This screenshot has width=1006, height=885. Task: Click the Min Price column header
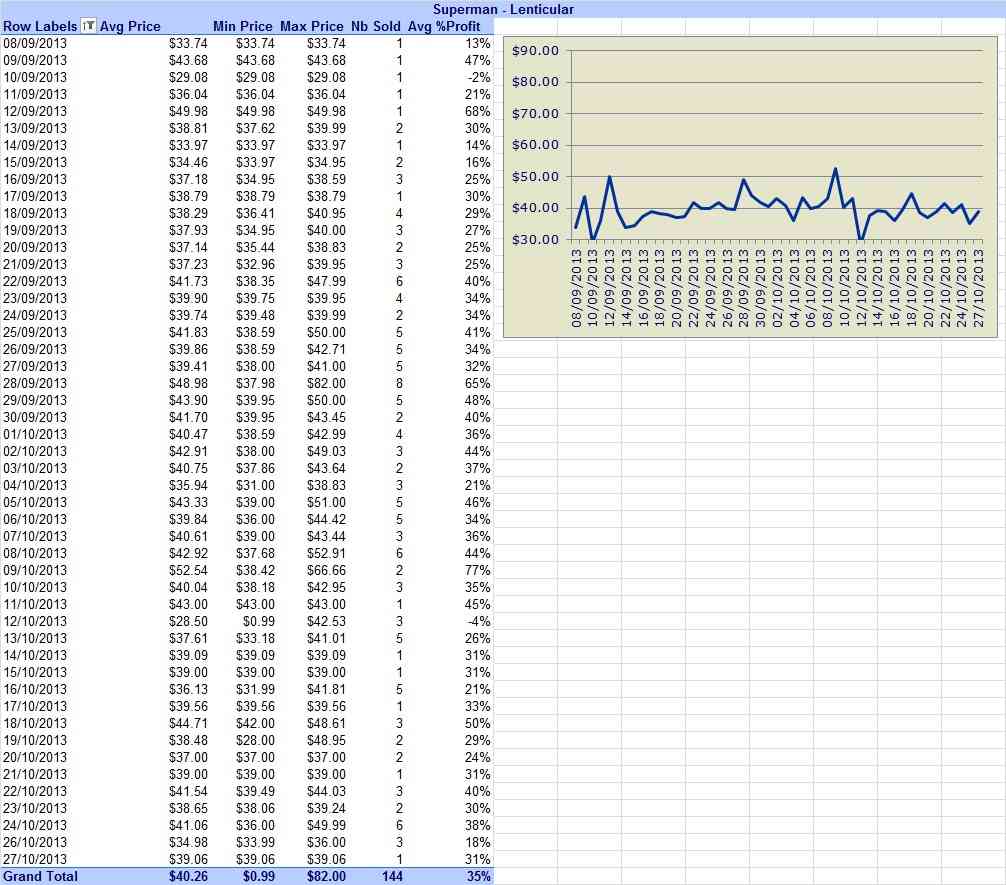point(243,26)
